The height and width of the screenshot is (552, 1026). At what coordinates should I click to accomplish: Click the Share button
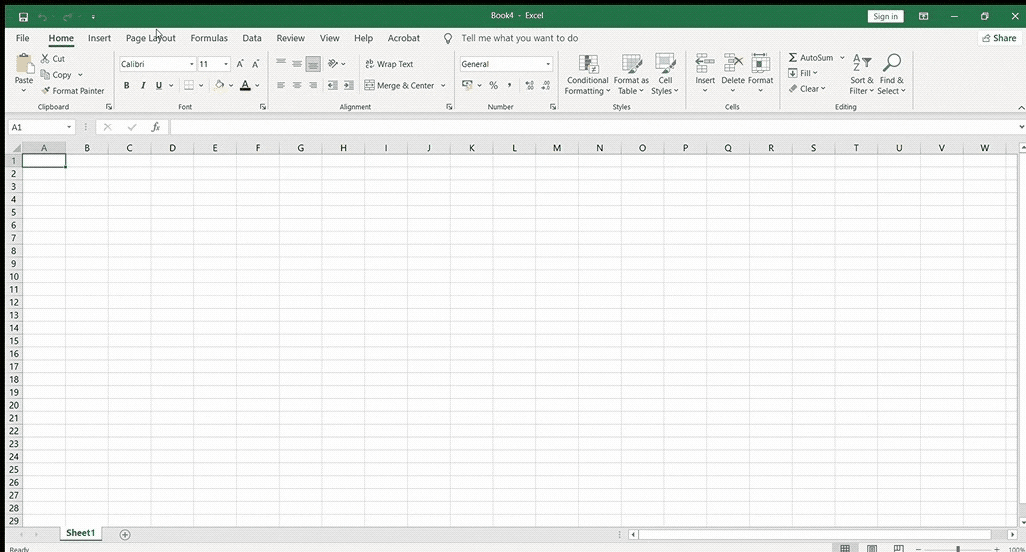click(x=998, y=38)
